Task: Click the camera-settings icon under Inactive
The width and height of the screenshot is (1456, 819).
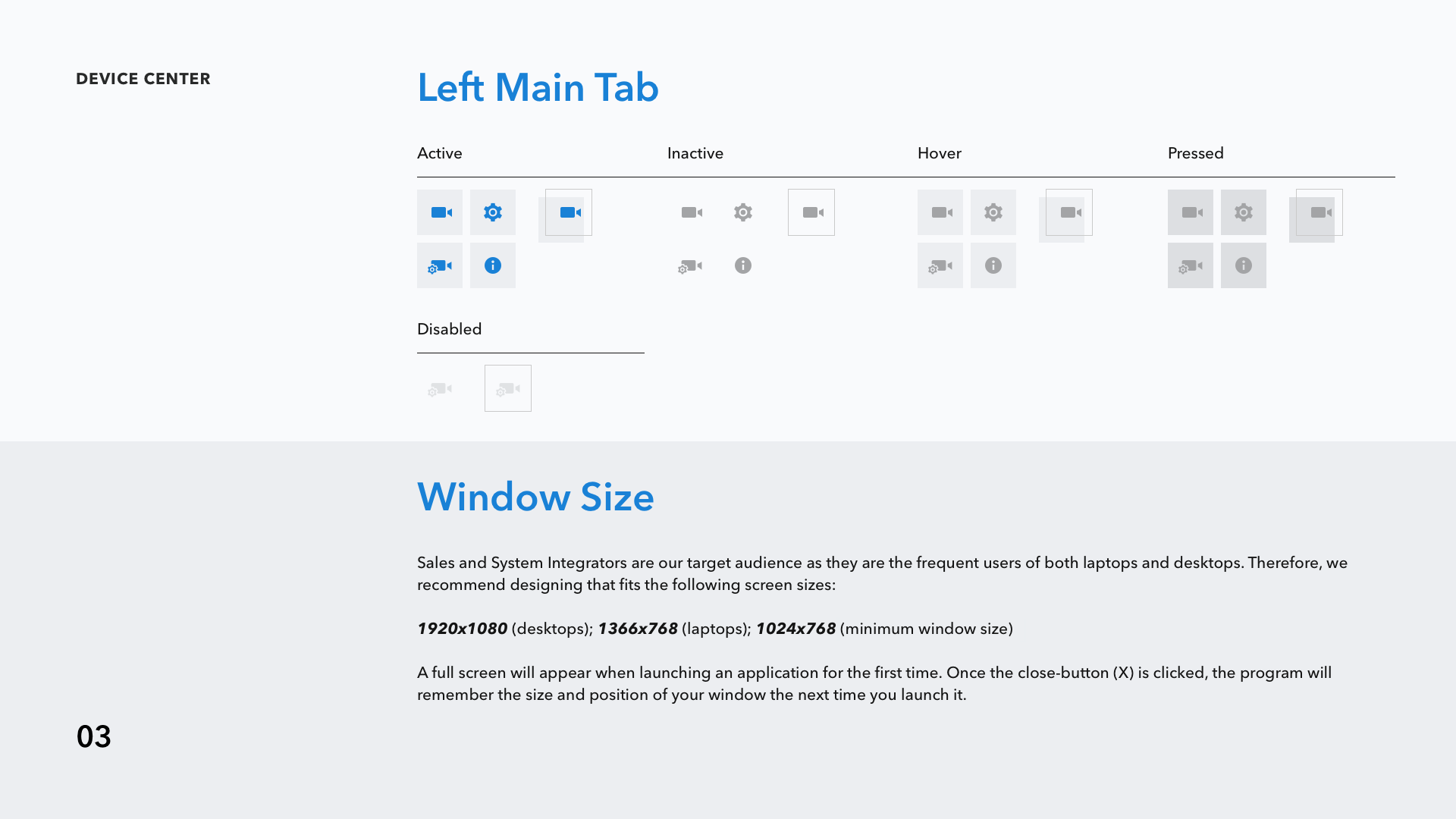Action: pyautogui.click(x=690, y=266)
